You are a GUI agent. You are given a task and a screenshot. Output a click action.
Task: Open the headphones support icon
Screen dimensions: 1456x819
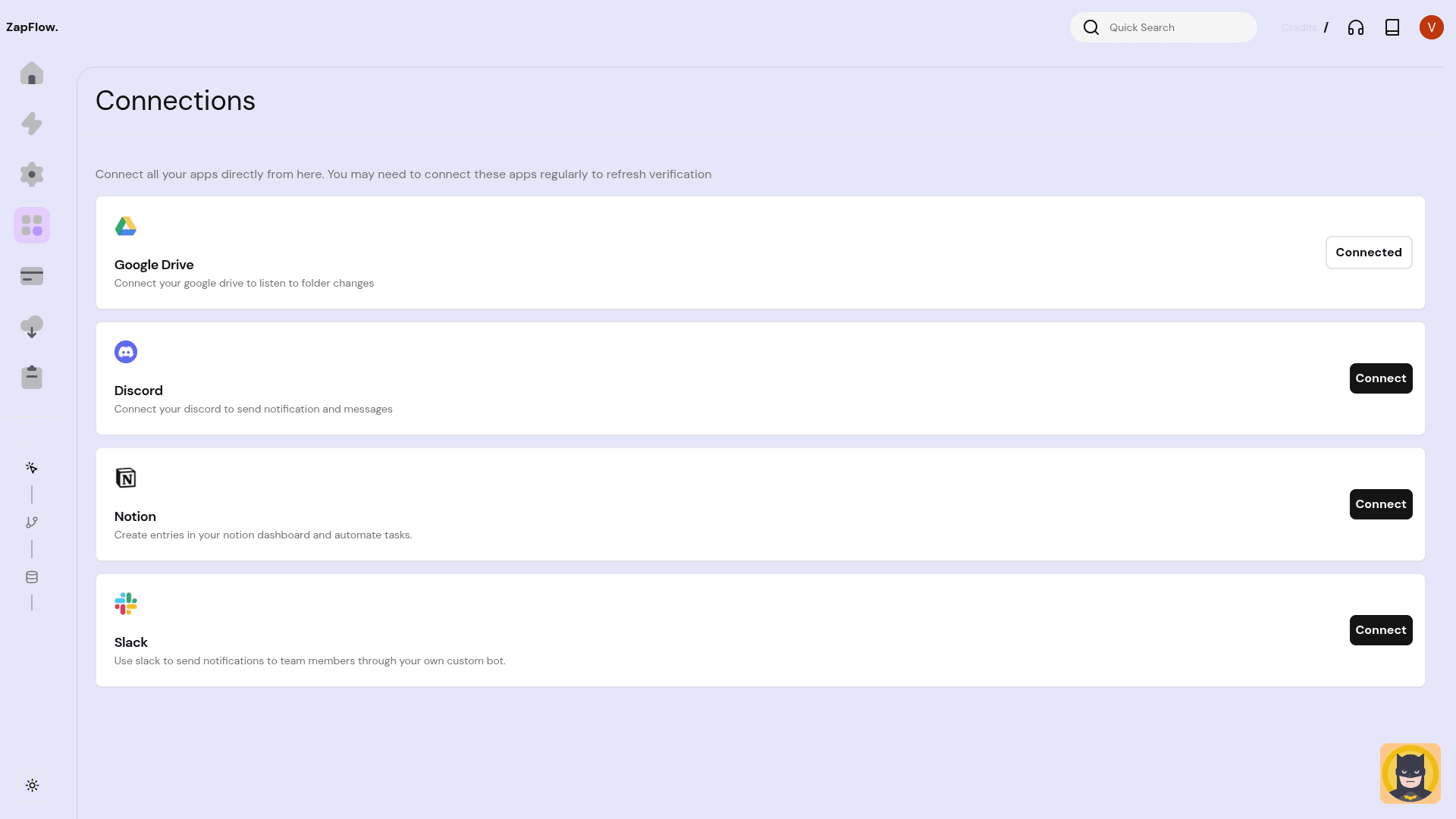tap(1356, 27)
